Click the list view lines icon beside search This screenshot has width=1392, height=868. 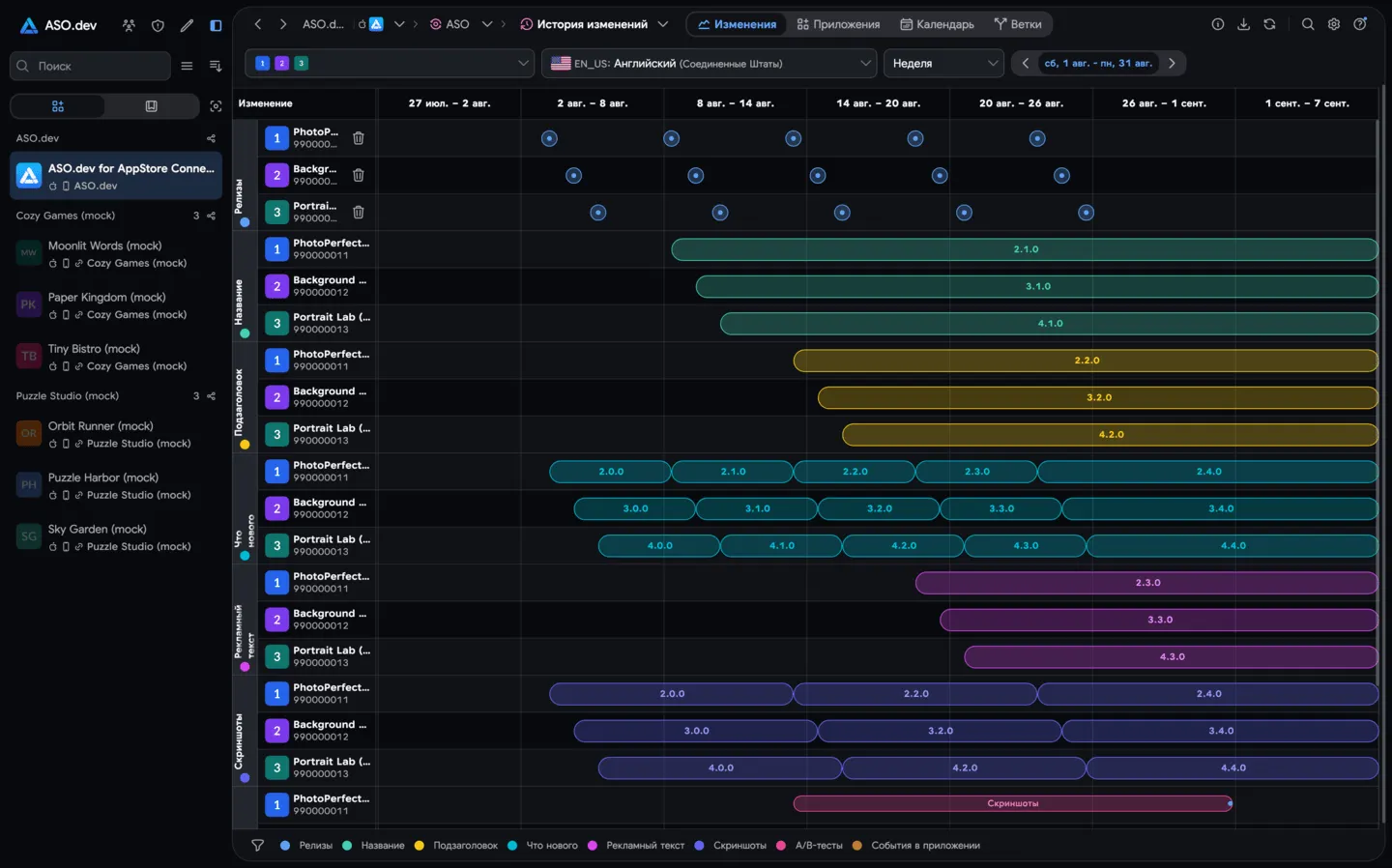[187, 66]
